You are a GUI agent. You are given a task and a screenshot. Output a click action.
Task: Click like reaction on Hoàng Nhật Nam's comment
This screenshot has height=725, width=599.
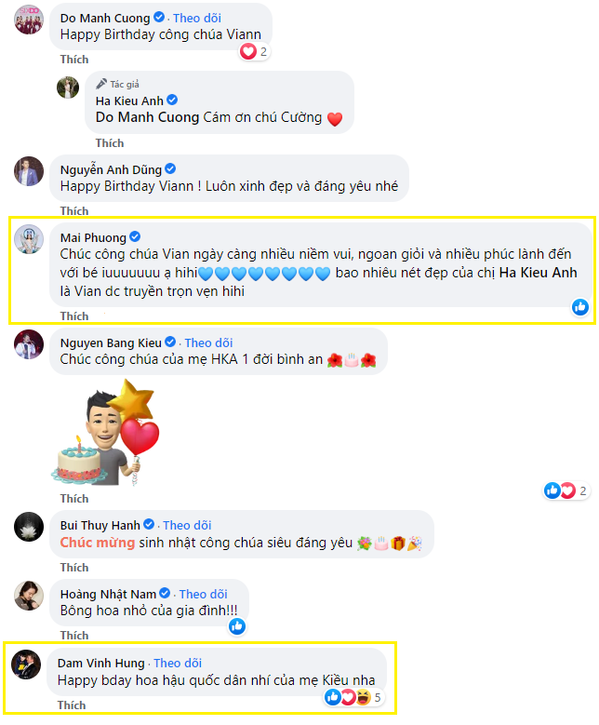237,627
